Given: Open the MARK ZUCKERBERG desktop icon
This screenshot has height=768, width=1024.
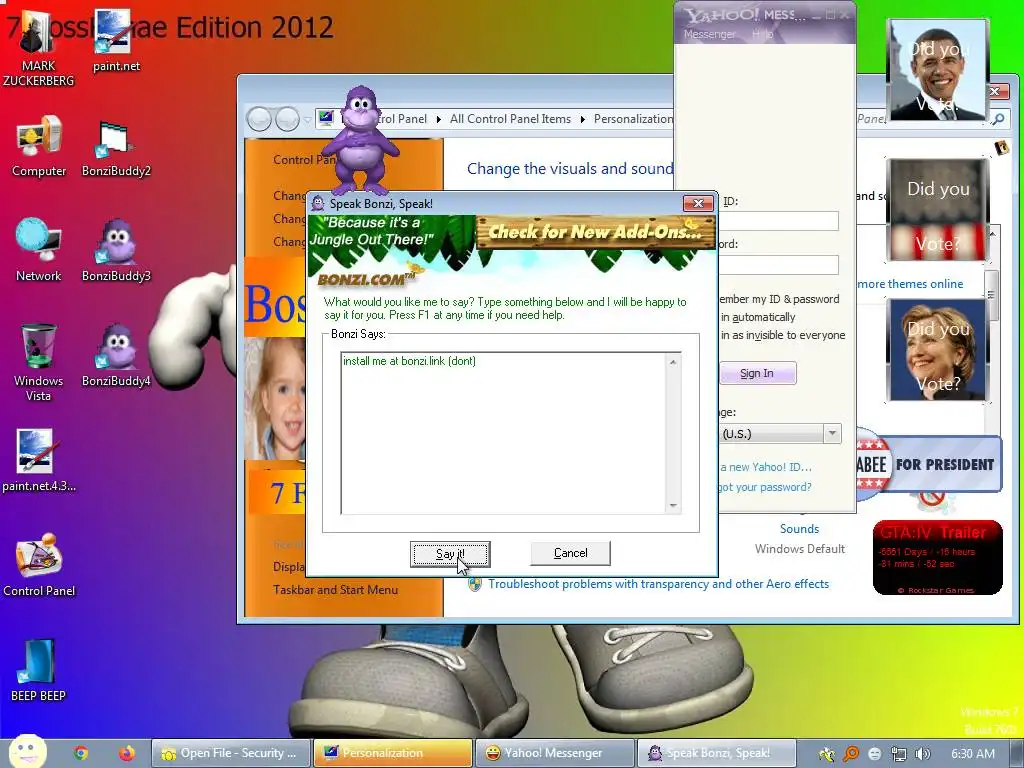Looking at the screenshot, I should pyautogui.click(x=38, y=49).
